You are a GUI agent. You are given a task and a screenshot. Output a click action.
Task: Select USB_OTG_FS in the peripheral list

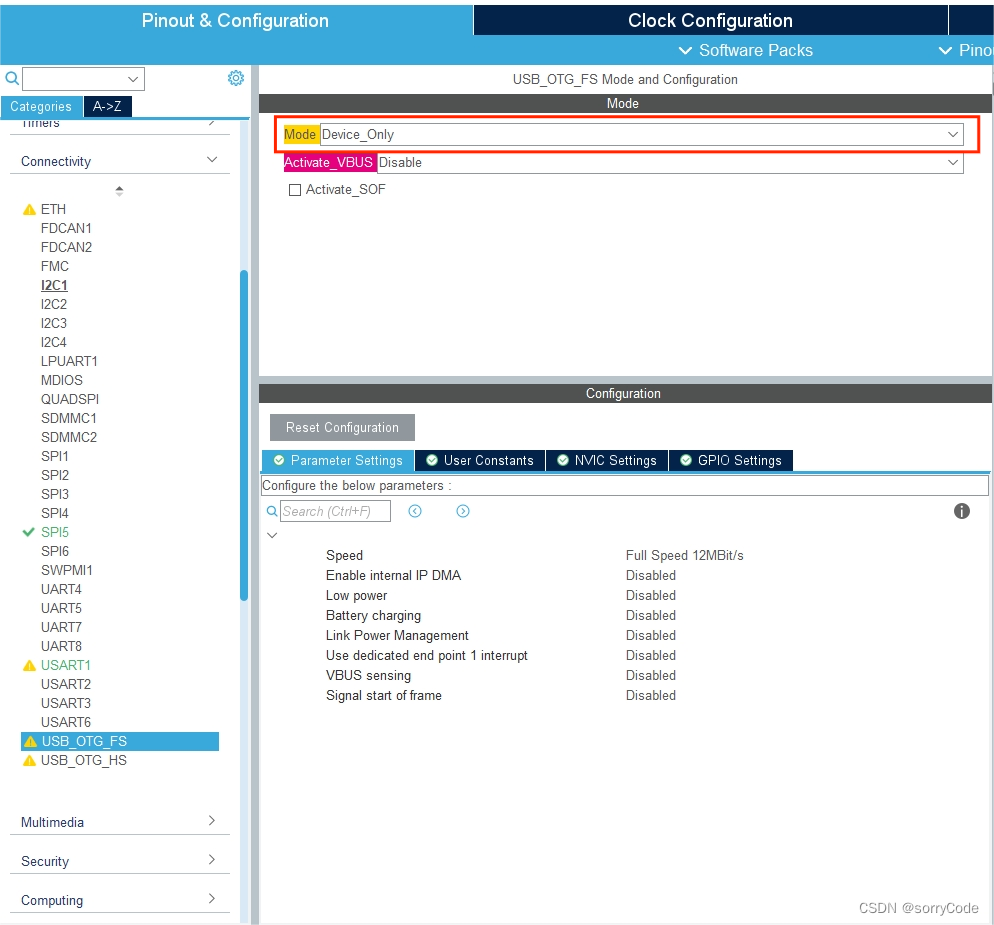click(x=120, y=741)
